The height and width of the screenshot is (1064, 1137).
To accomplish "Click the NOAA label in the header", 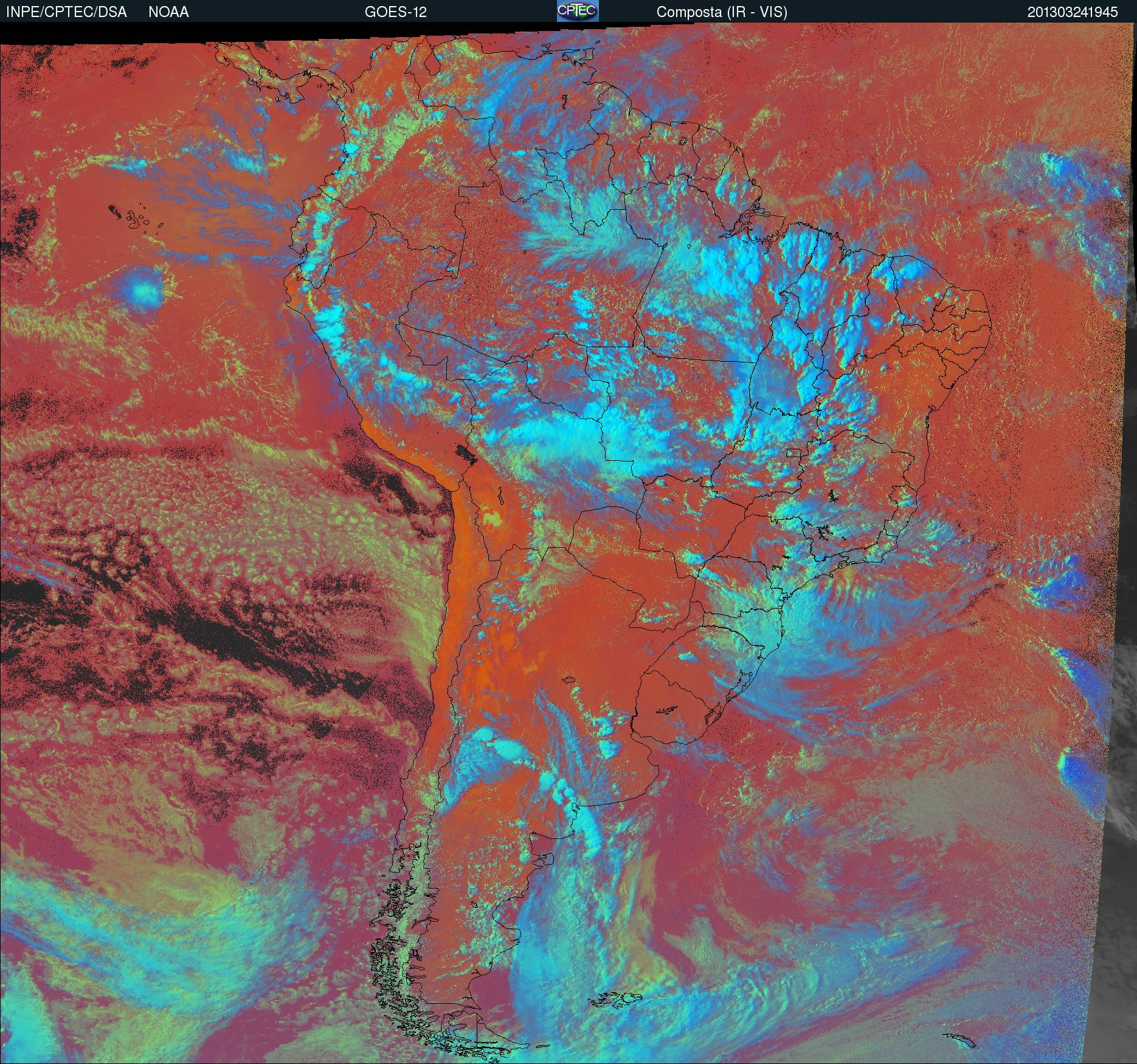I will click(168, 12).
